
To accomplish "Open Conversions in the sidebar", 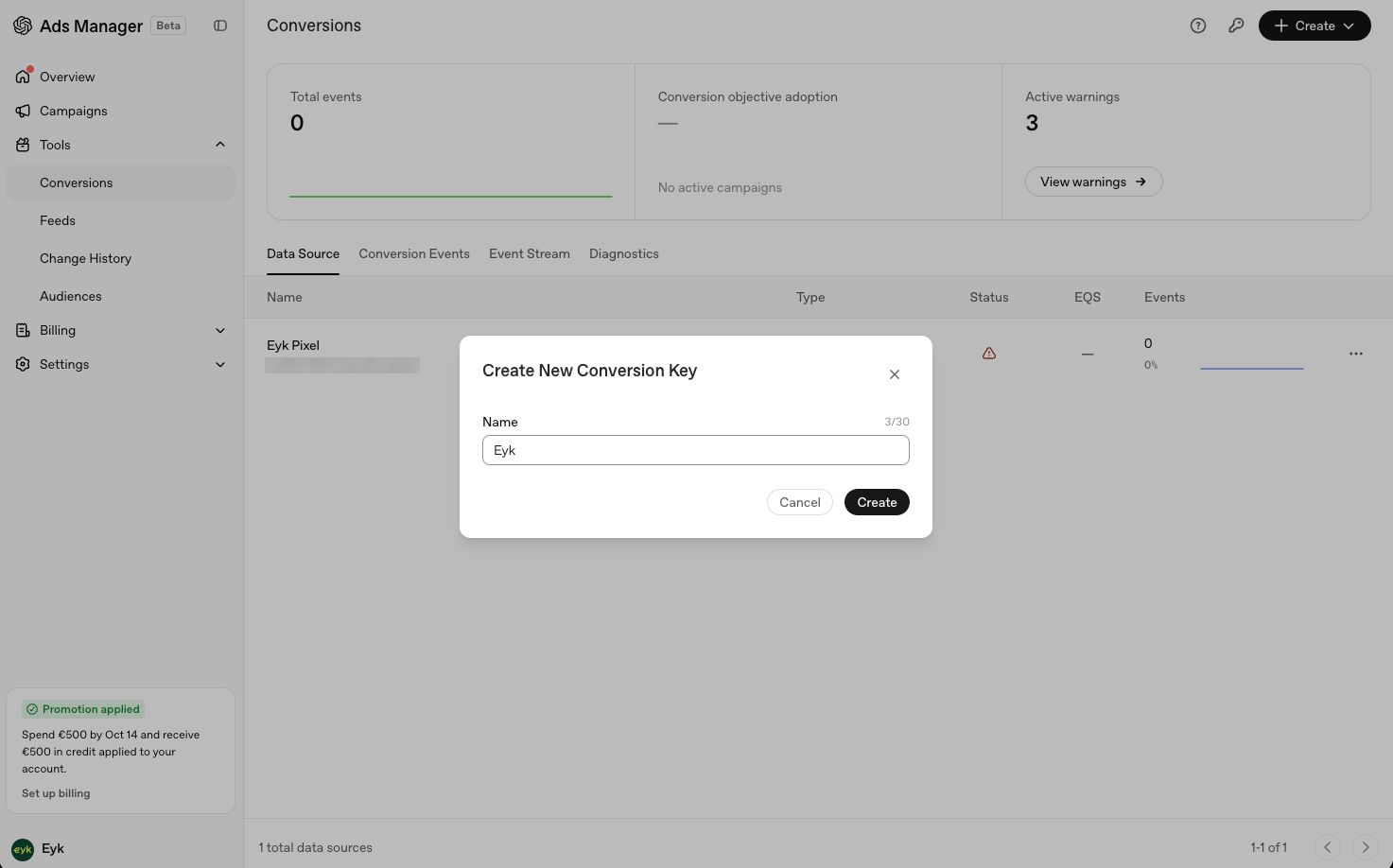I will click(x=121, y=182).
